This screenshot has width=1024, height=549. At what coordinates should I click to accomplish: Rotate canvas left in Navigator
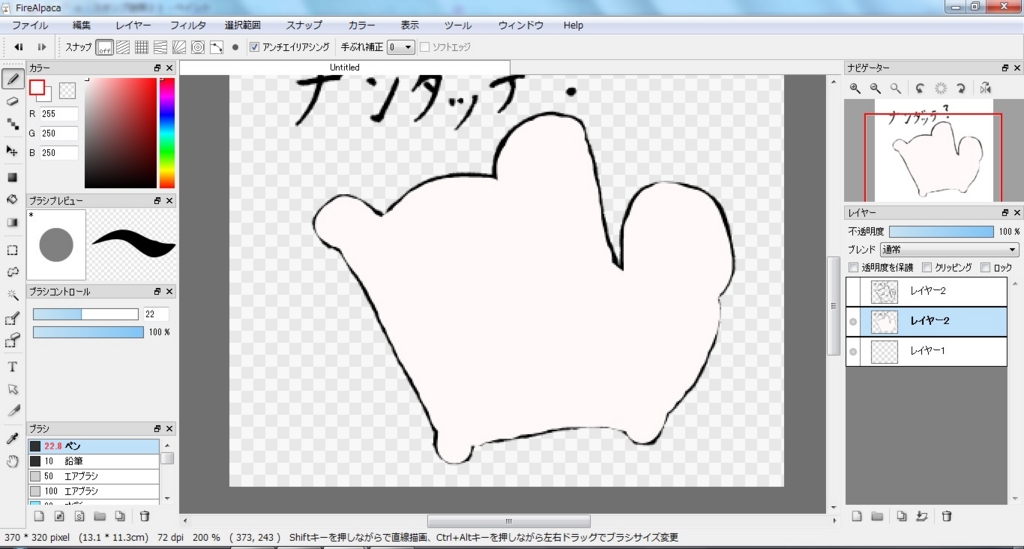[x=920, y=88]
